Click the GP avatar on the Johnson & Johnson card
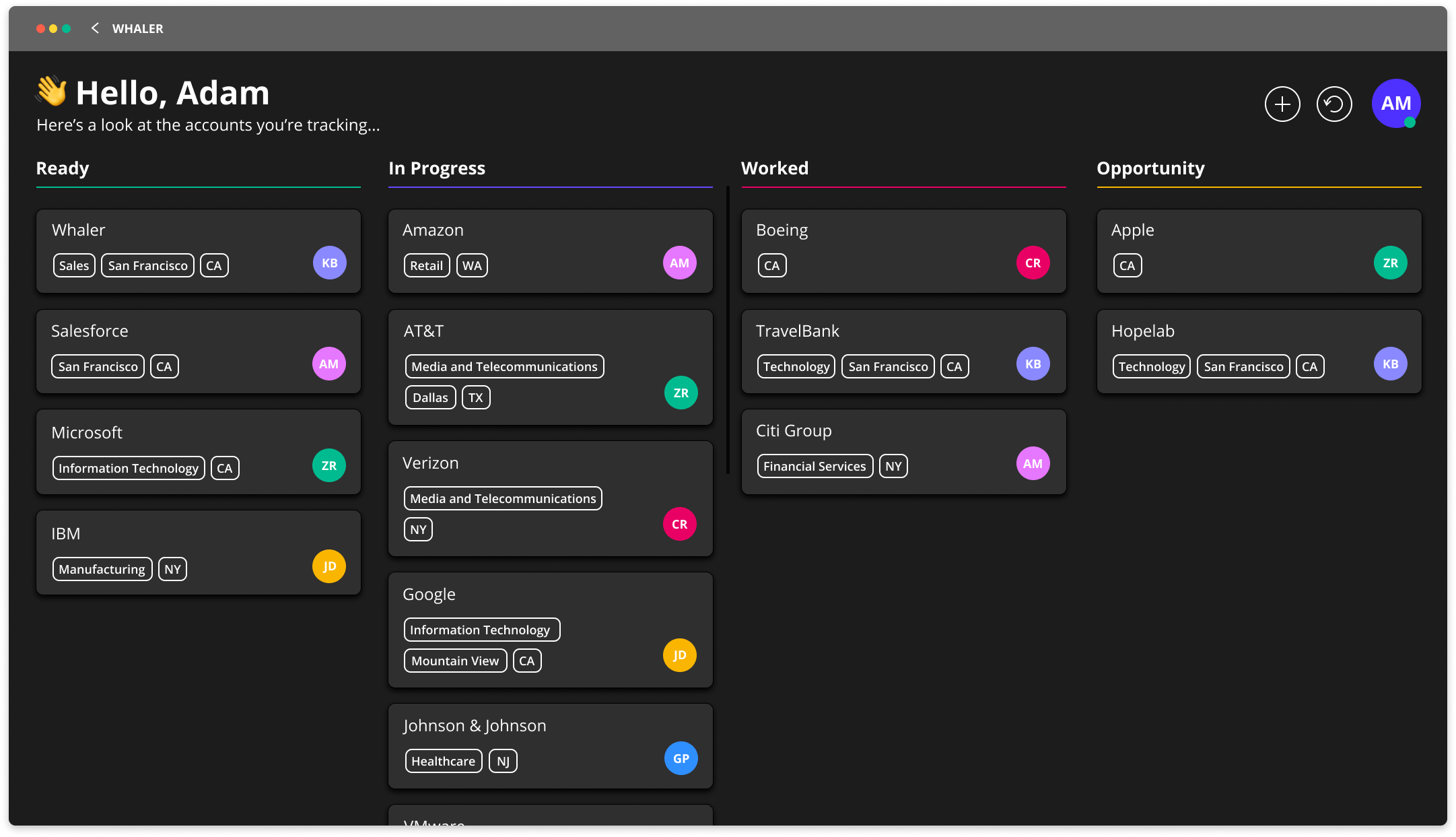 point(681,758)
